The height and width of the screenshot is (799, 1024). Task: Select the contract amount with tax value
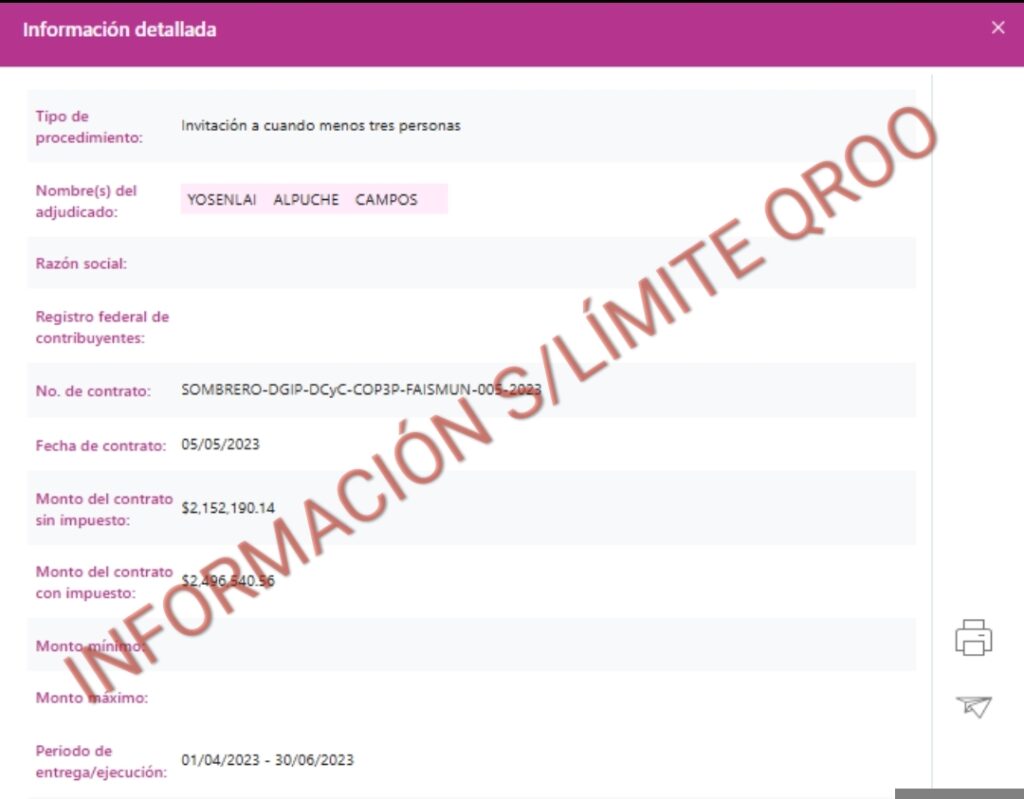coord(228,581)
